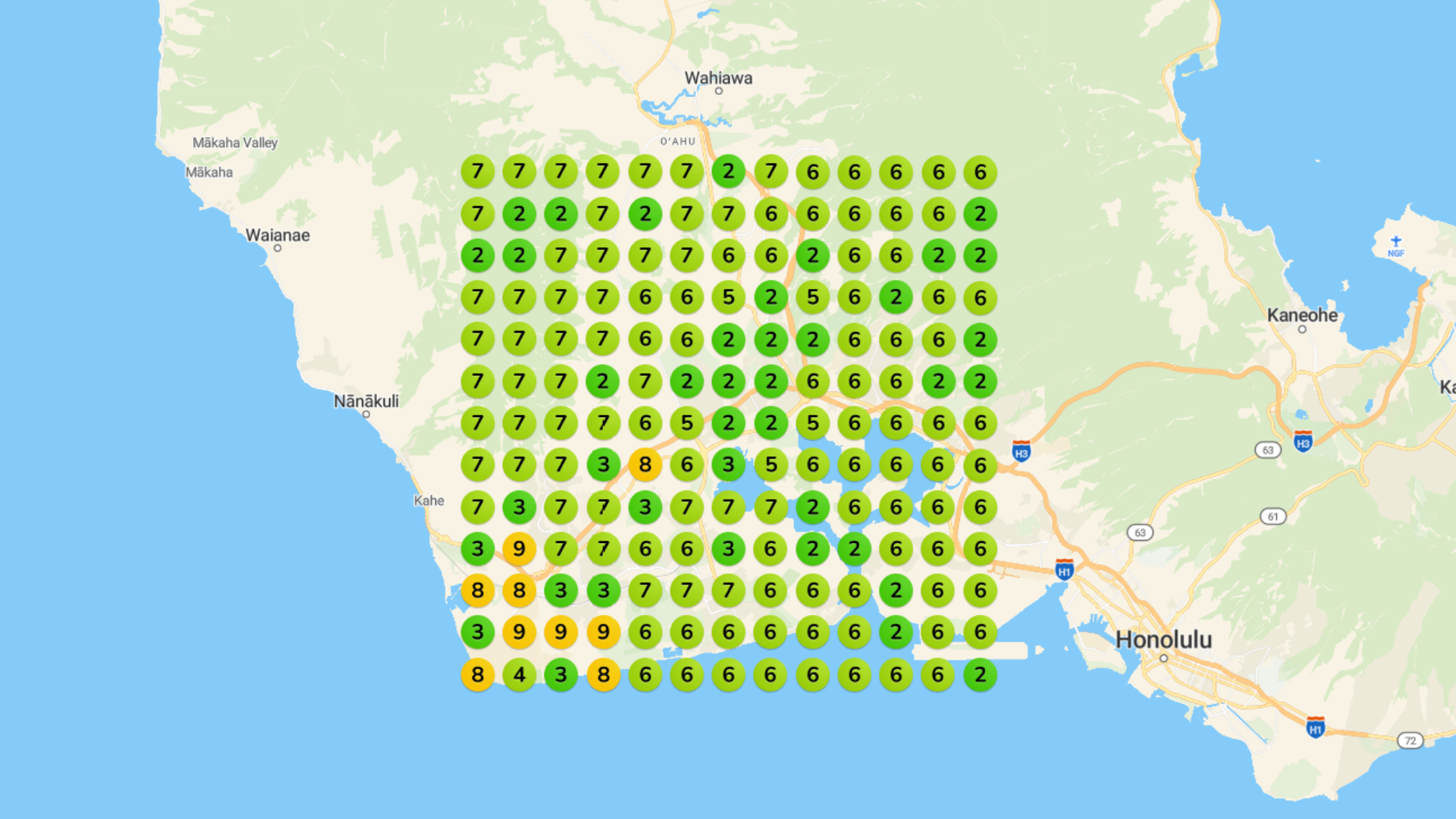The height and width of the screenshot is (819, 1456).
Task: Click the orange 8 marker at grid's bottom-left corner
Action: [478, 674]
